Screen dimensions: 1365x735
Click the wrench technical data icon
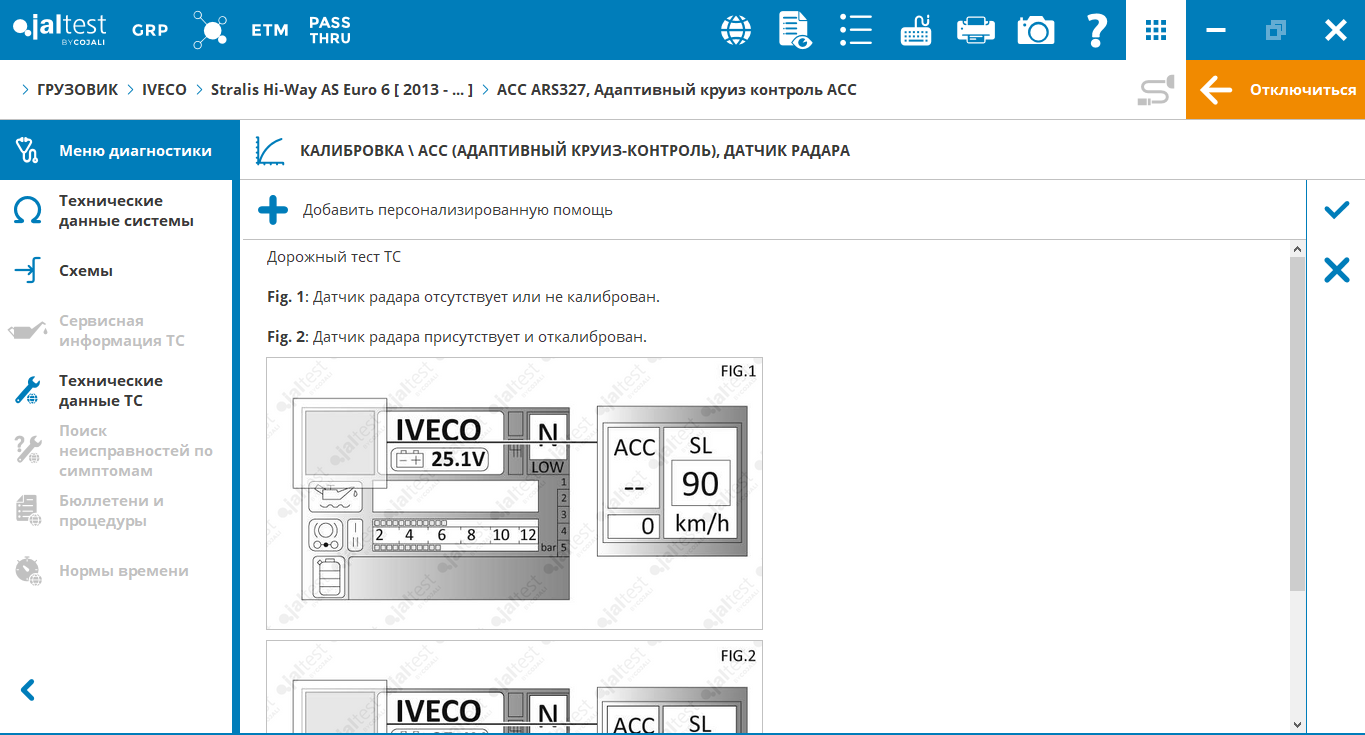[28, 391]
